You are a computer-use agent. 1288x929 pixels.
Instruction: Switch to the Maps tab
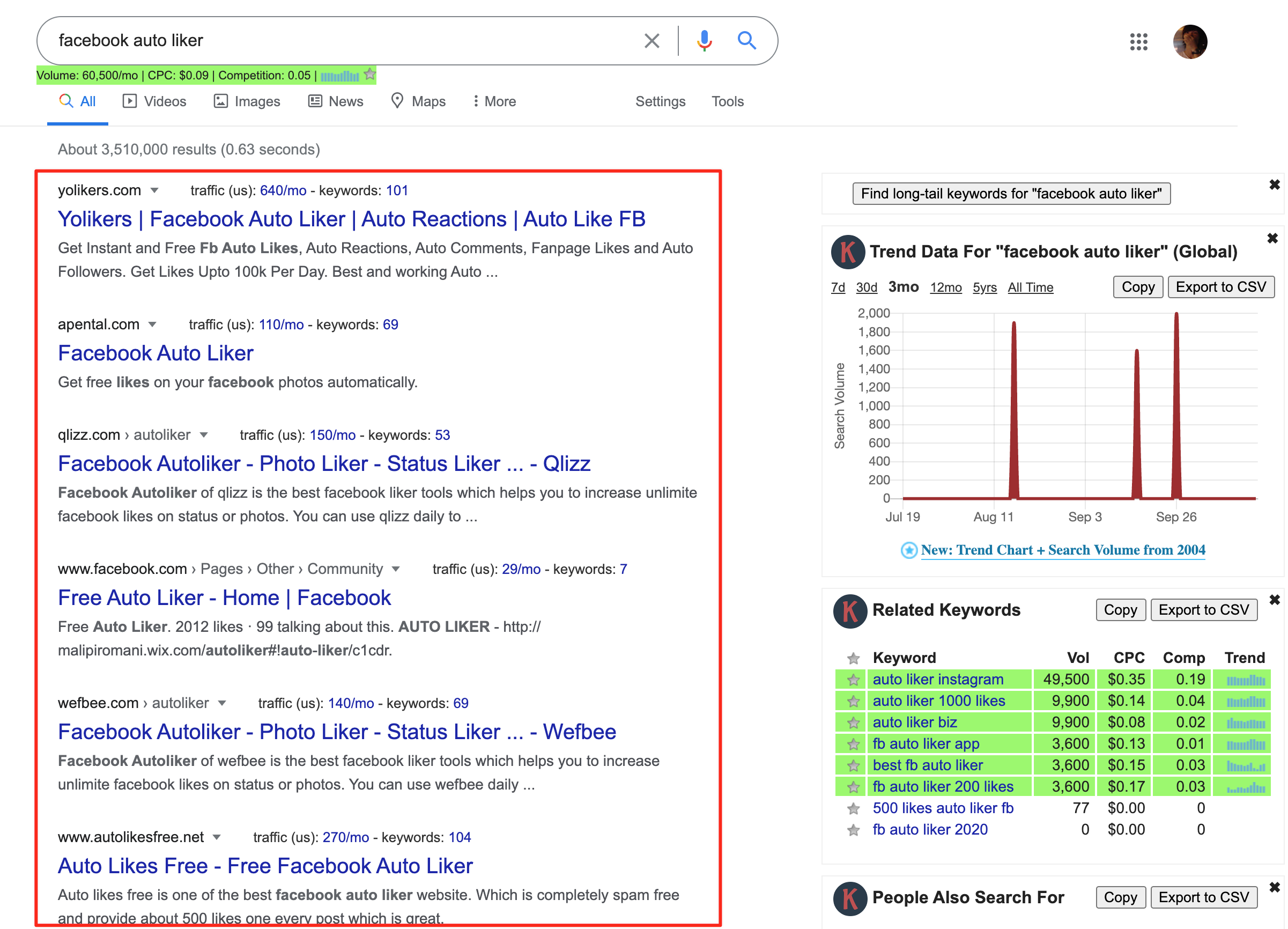418,101
